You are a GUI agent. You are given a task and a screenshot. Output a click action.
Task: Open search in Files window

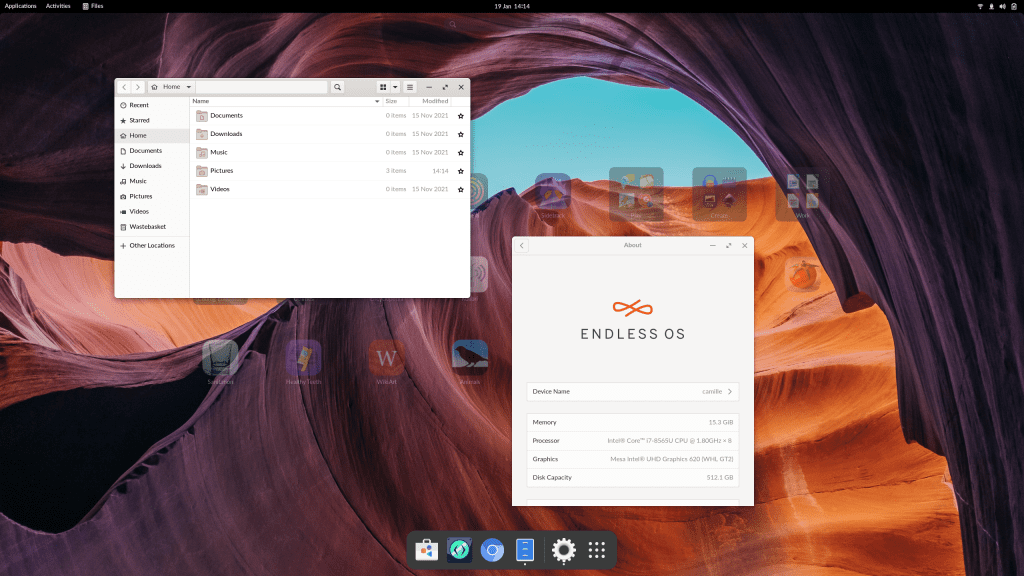click(337, 87)
